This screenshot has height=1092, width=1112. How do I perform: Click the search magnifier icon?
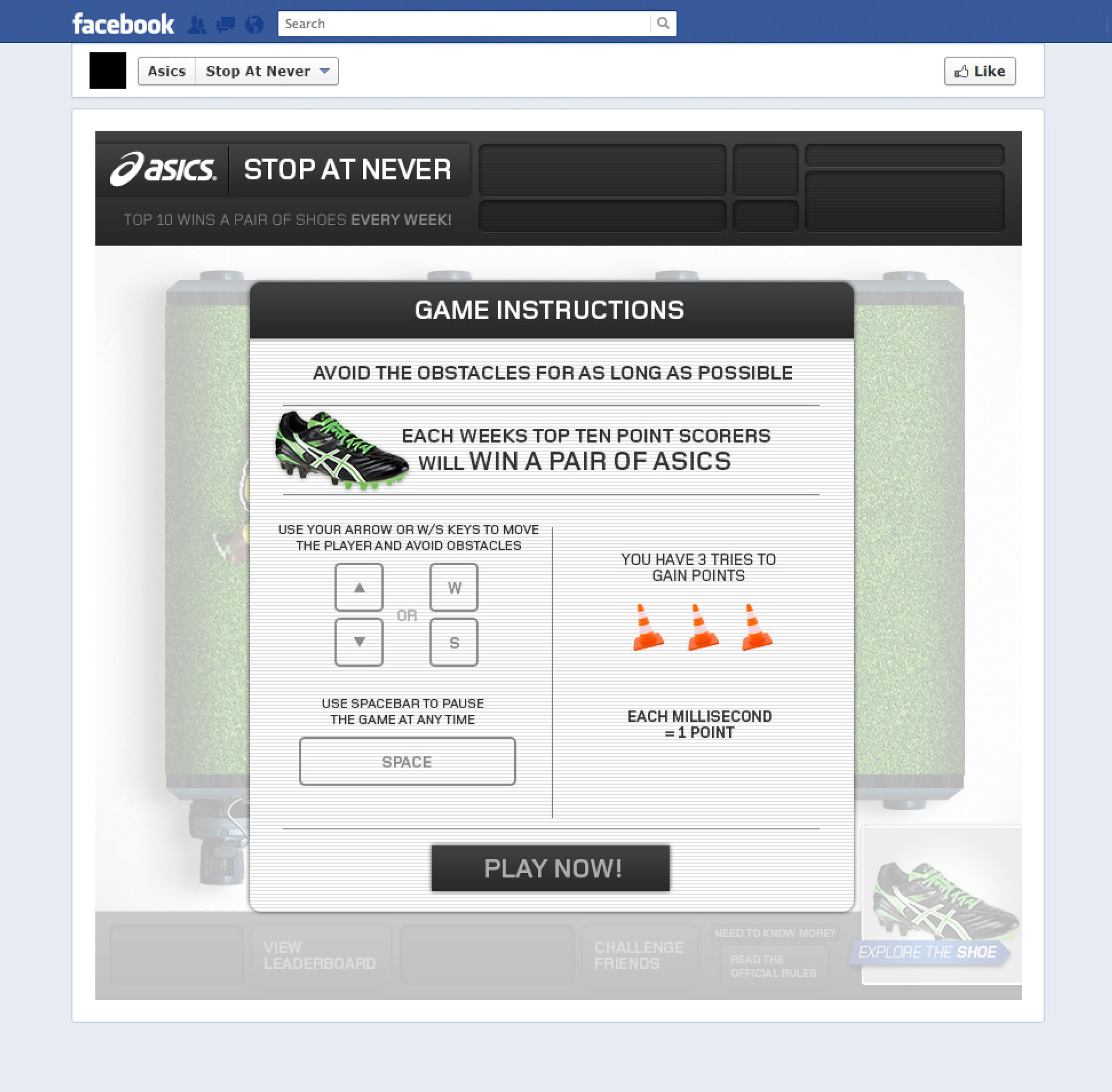coord(663,24)
